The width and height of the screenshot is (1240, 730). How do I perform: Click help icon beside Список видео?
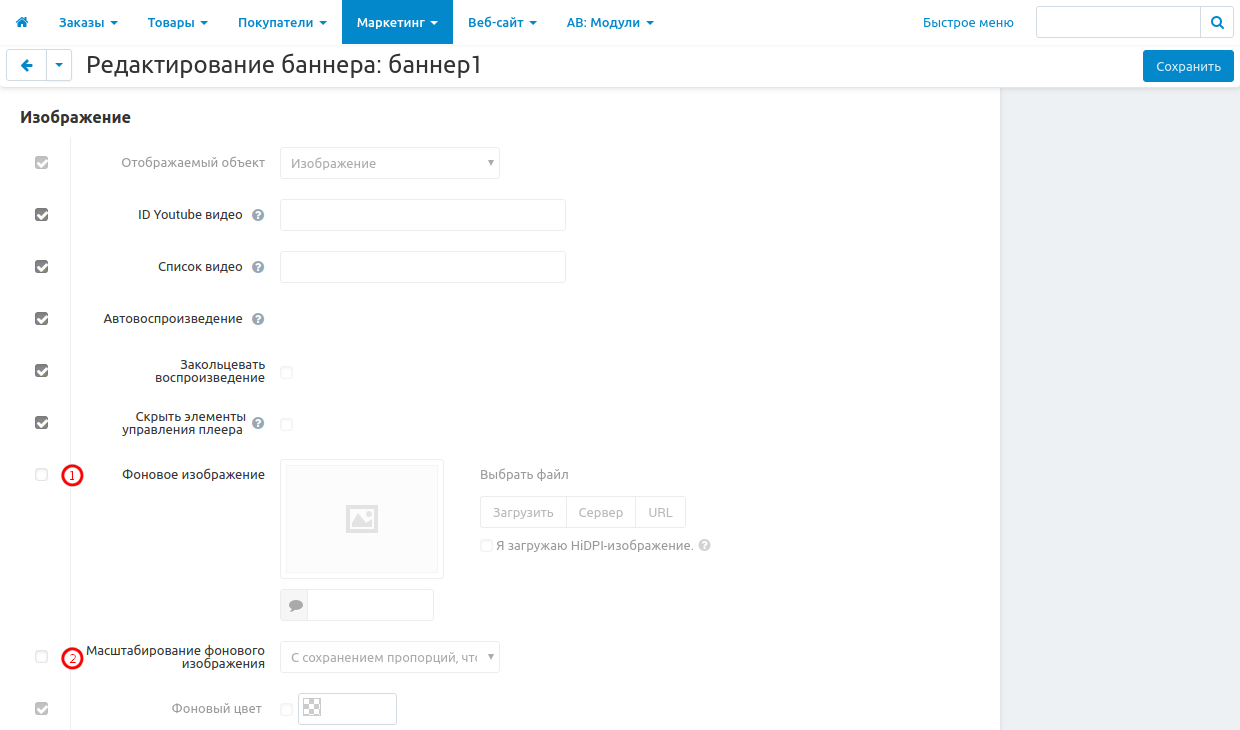(x=258, y=267)
